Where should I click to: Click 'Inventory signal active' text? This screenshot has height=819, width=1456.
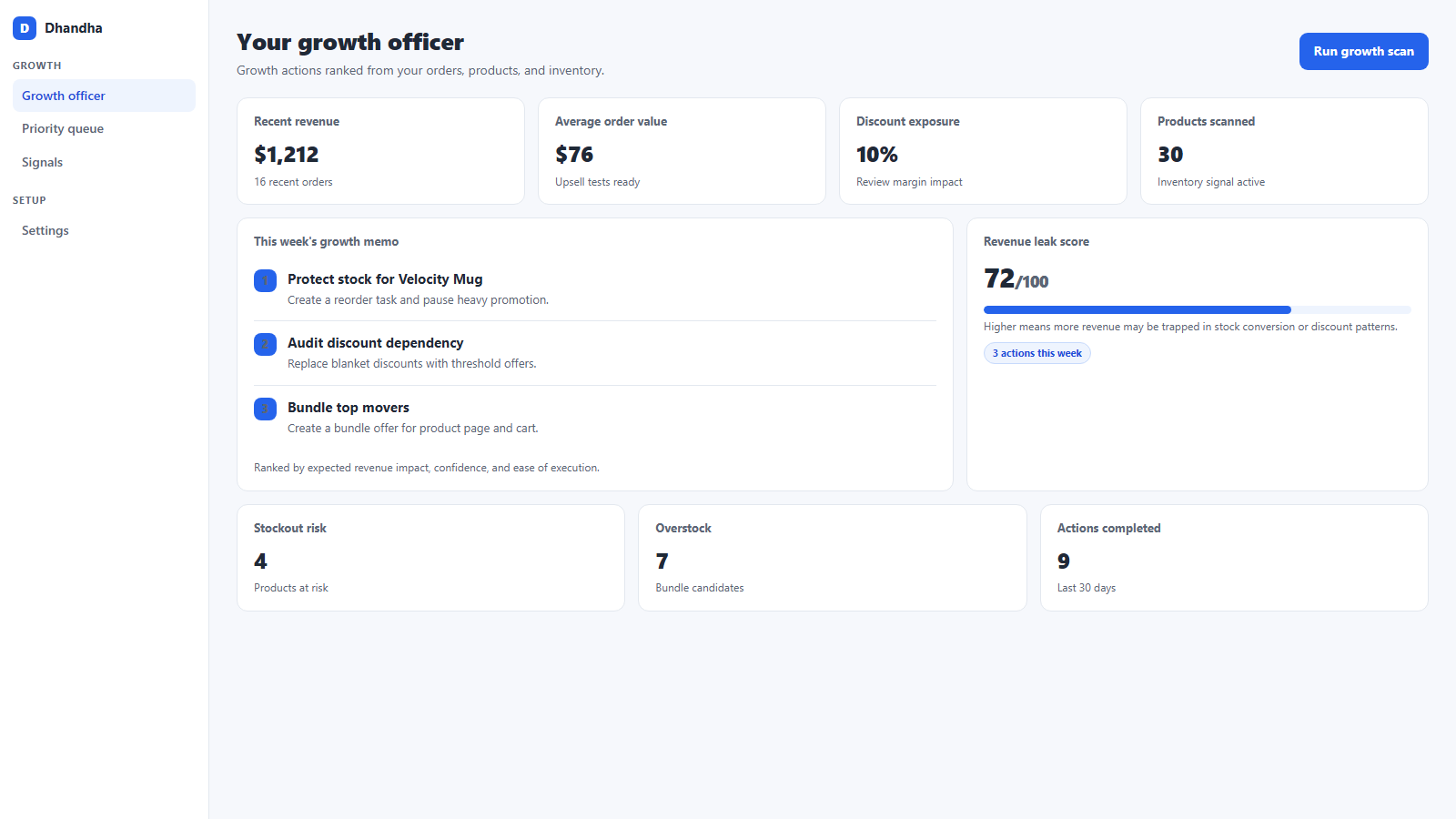click(1211, 182)
